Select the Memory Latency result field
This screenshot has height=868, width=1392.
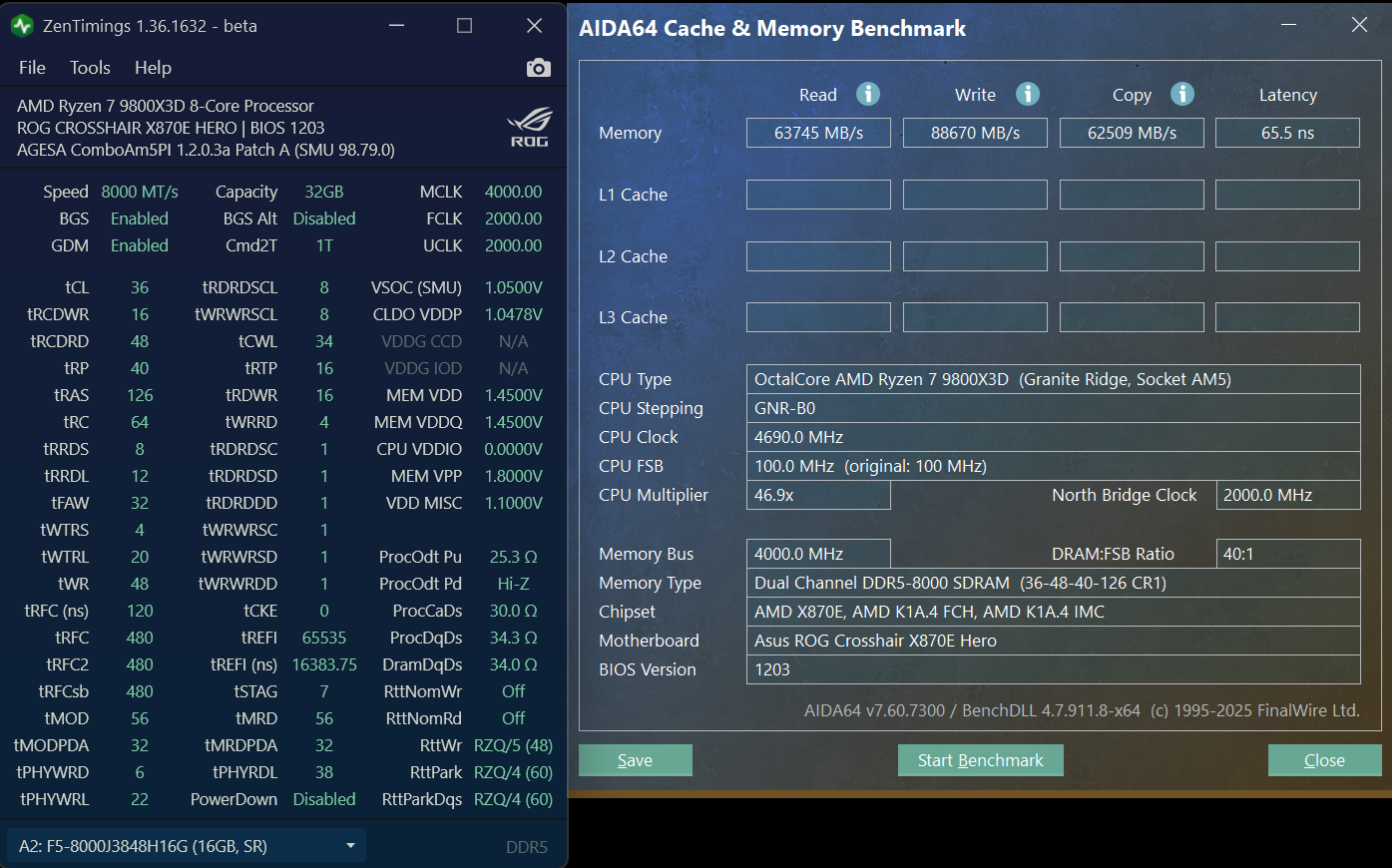[1287, 133]
